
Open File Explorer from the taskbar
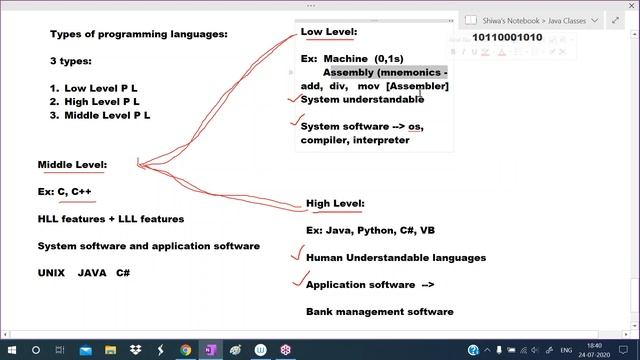pos(110,350)
